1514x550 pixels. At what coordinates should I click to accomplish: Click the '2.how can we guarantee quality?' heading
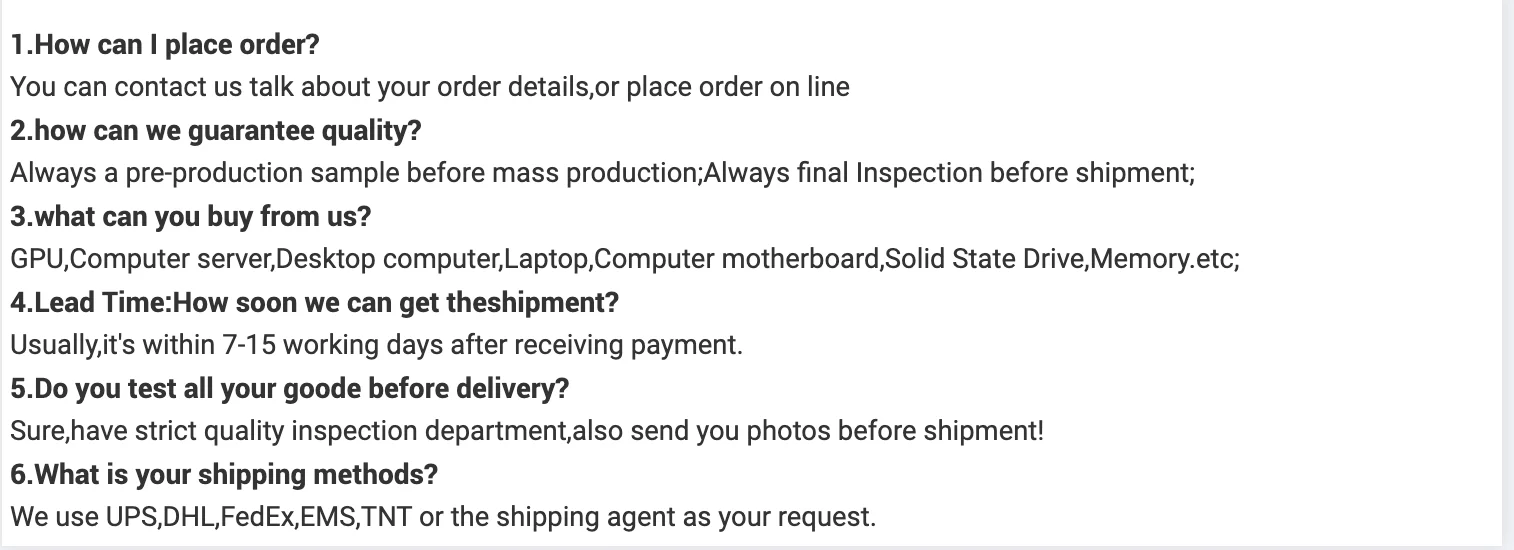click(x=216, y=131)
